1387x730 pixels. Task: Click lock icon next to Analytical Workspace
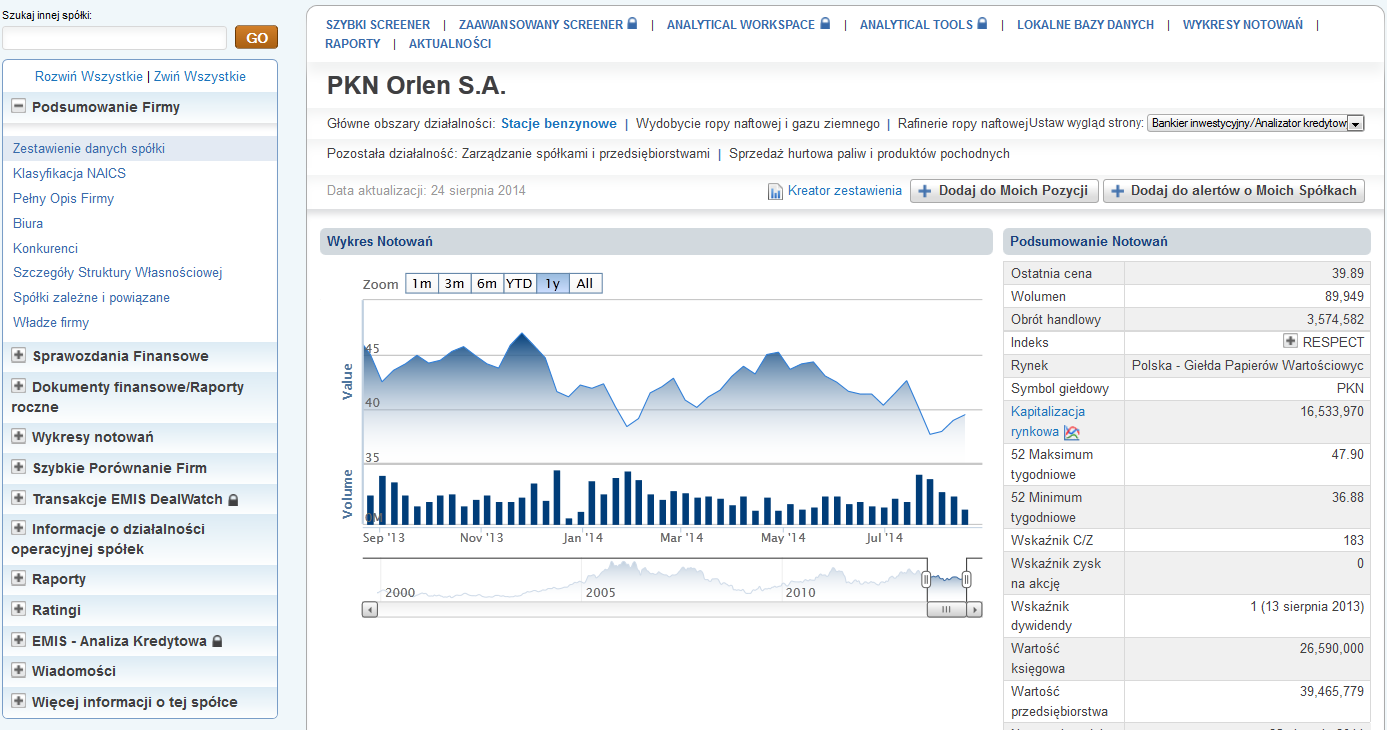825,24
